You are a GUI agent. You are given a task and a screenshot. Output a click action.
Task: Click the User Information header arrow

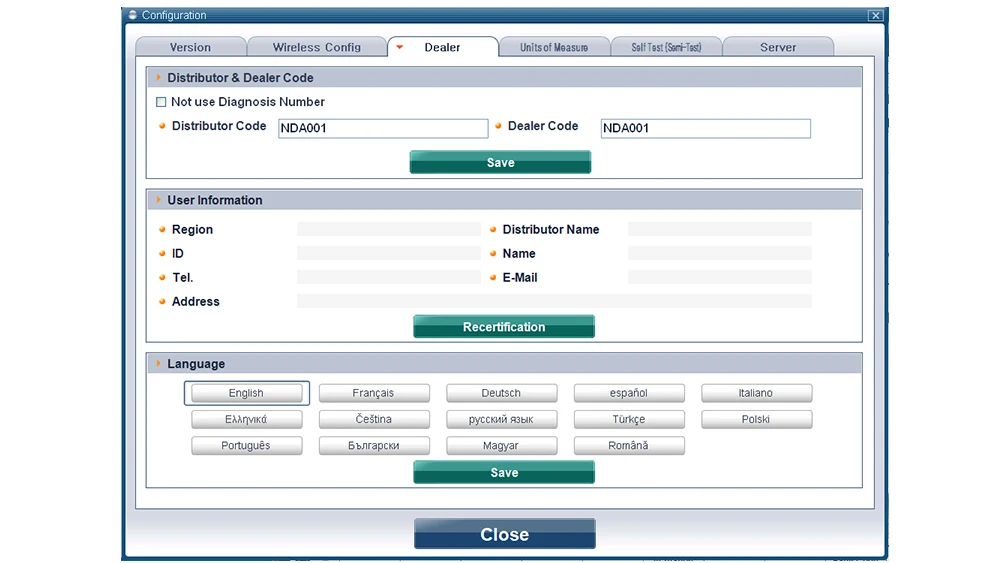coord(158,200)
